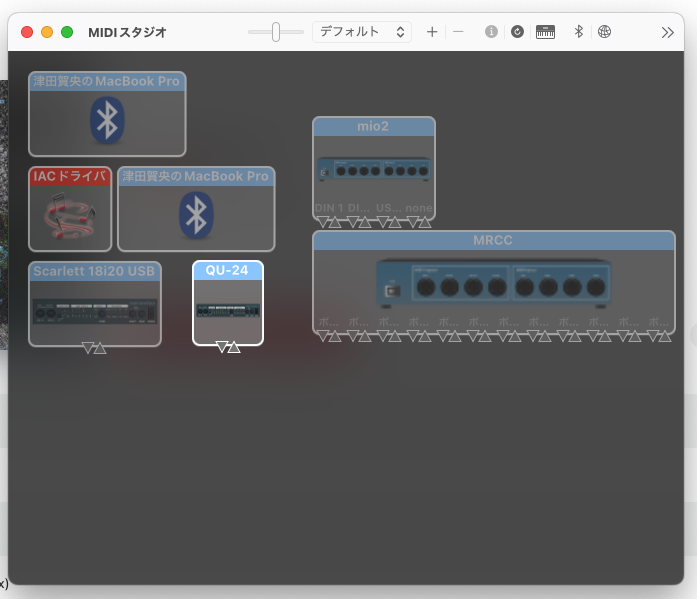The image size is (697, 599).
Task: Click the Rescan MIDI icon
Action: coord(517,32)
